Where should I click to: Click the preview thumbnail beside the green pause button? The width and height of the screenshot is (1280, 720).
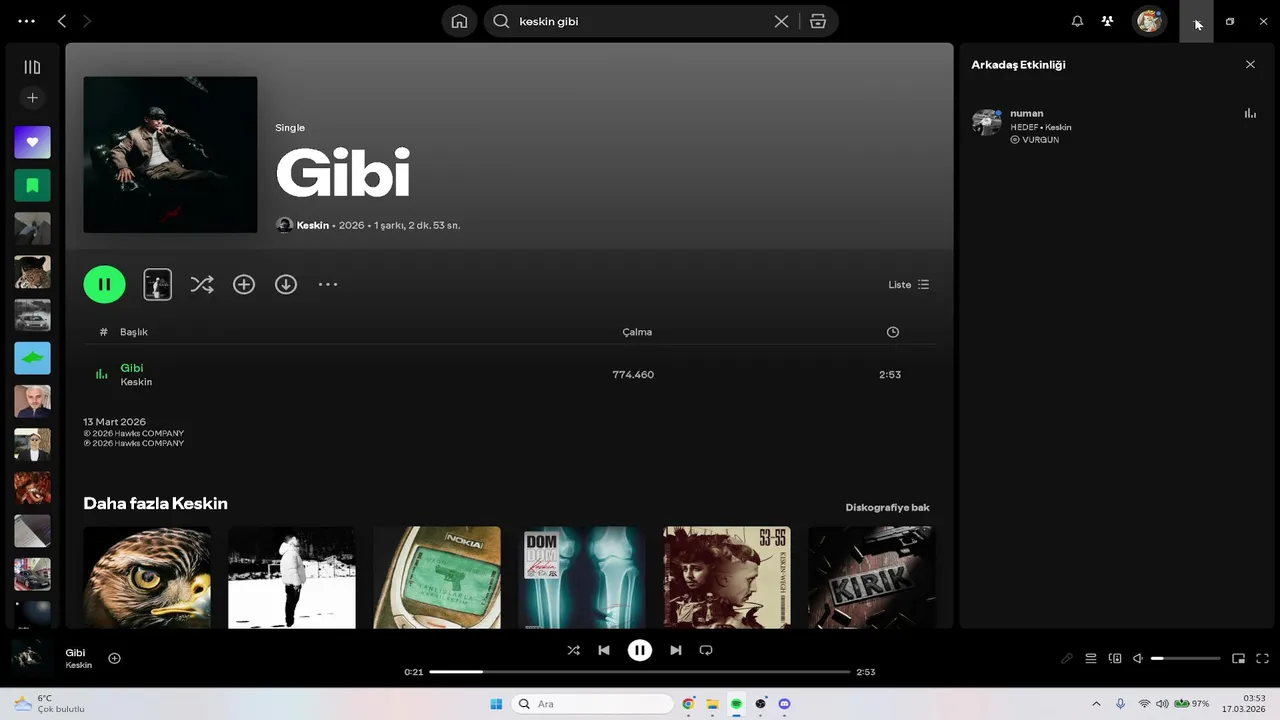157,284
